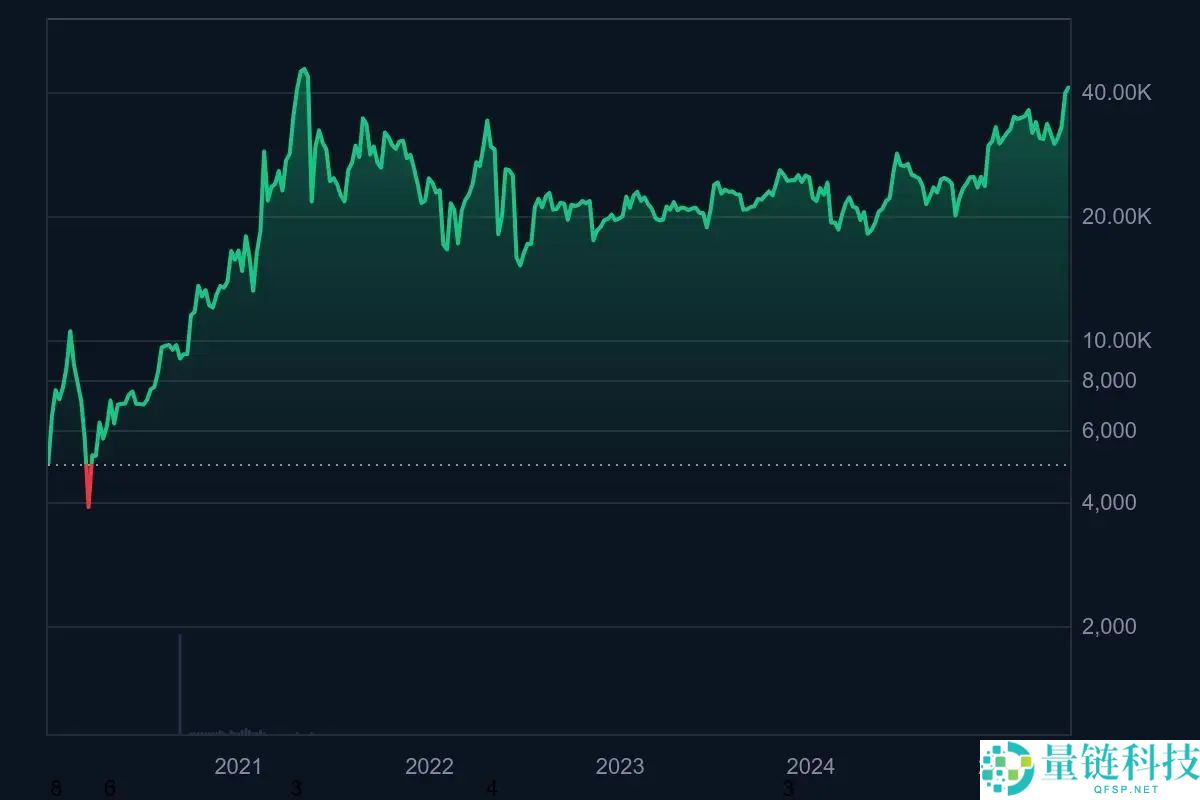Click the 2,000 price axis label
The height and width of the screenshot is (800, 1200).
point(1109,626)
